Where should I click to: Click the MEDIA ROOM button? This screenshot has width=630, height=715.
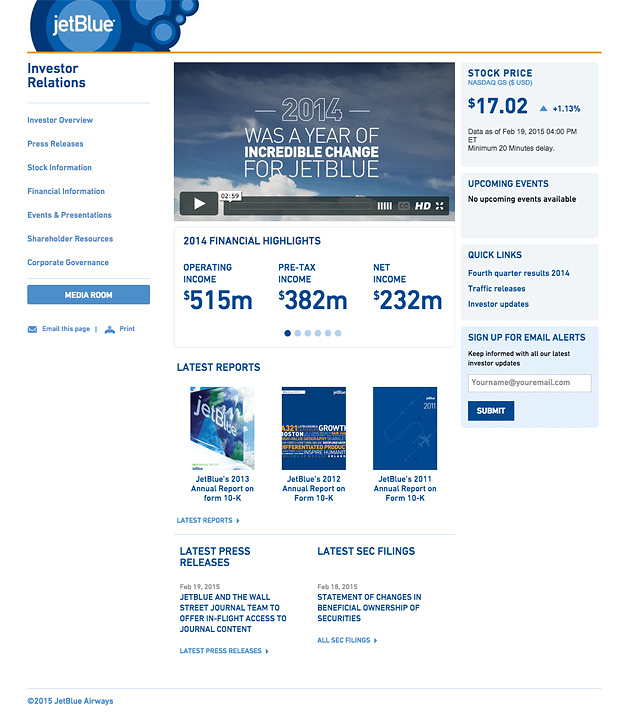88,295
